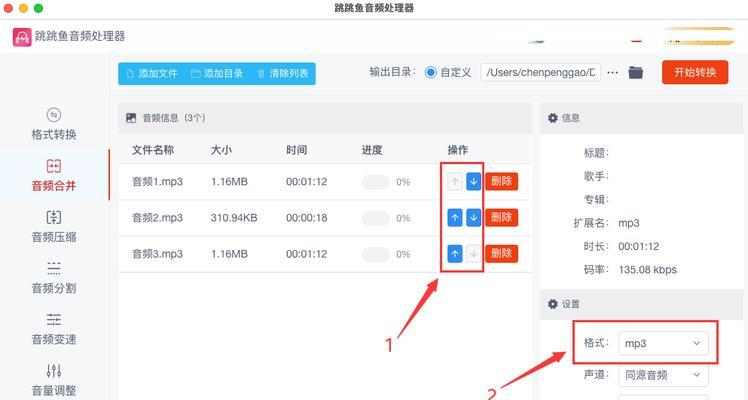The height and width of the screenshot is (400, 748).
Task: Click the 大小 column header
Action: click(x=221, y=150)
